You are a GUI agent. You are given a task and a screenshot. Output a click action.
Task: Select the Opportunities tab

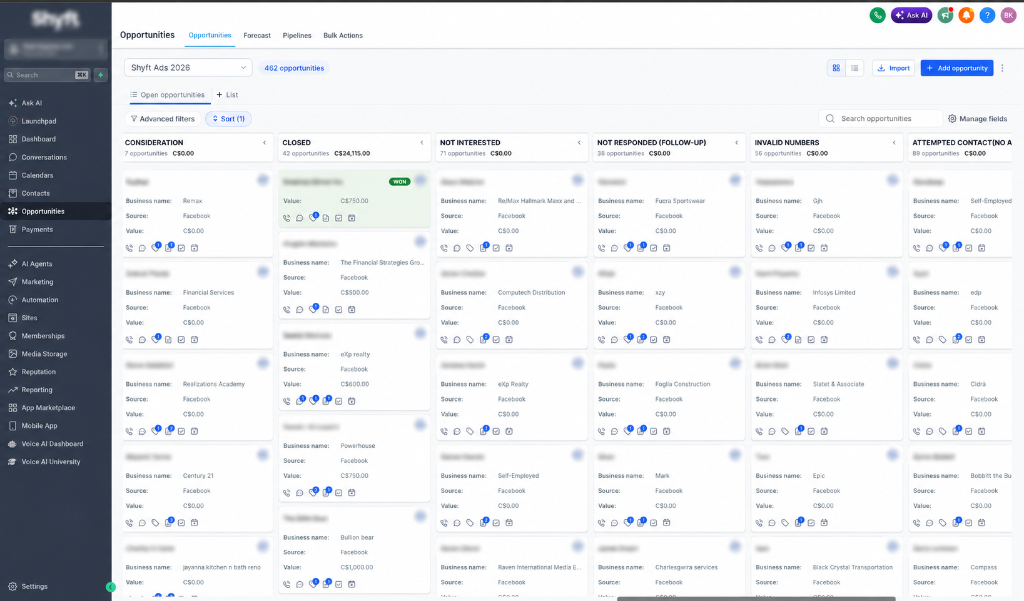[210, 35]
